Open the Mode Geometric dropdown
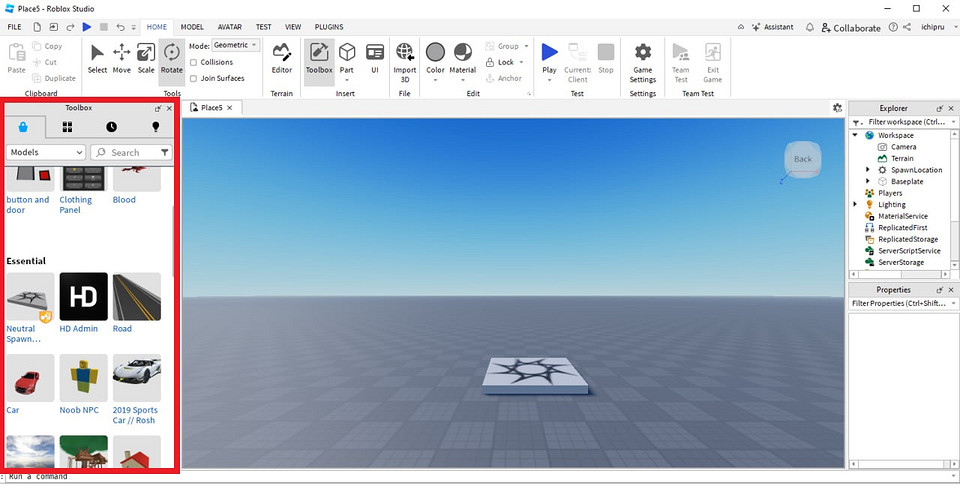960x504 pixels. pyautogui.click(x=237, y=45)
